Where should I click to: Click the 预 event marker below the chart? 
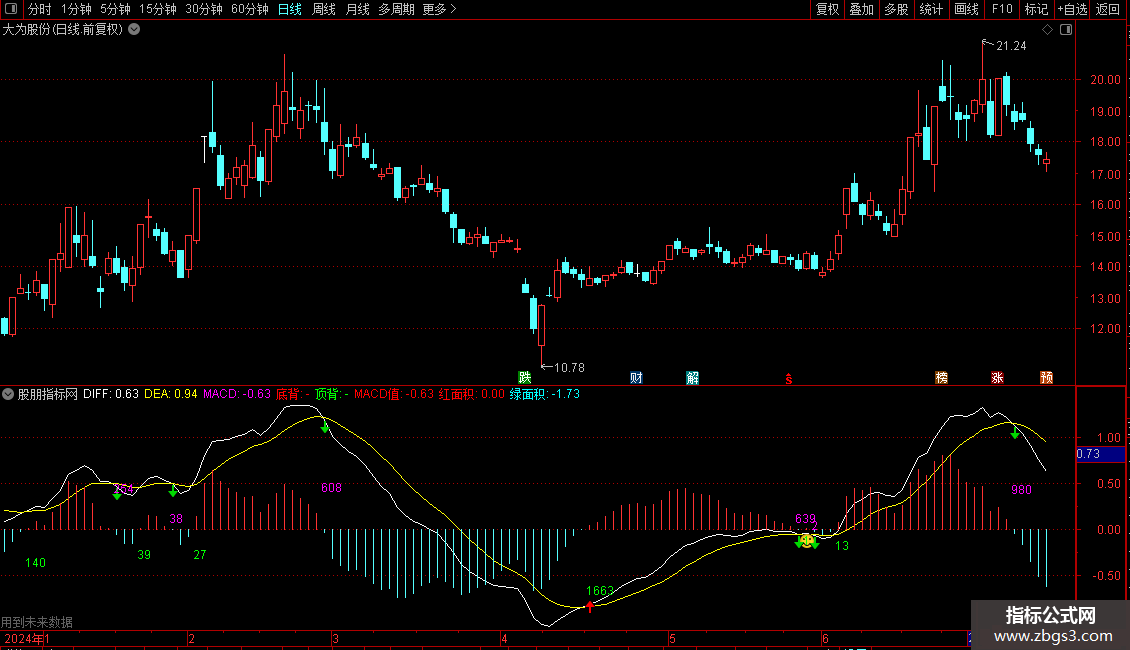pos(1046,378)
